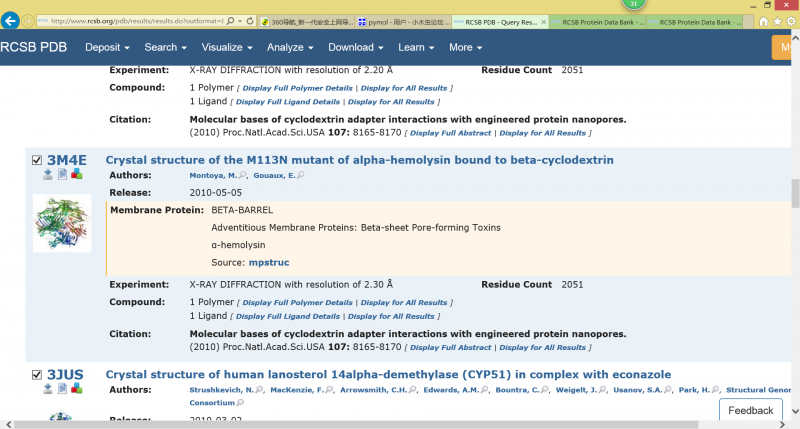Uncheck the 3M4E entry checkbox
This screenshot has height=429, width=800.
pos(37,160)
